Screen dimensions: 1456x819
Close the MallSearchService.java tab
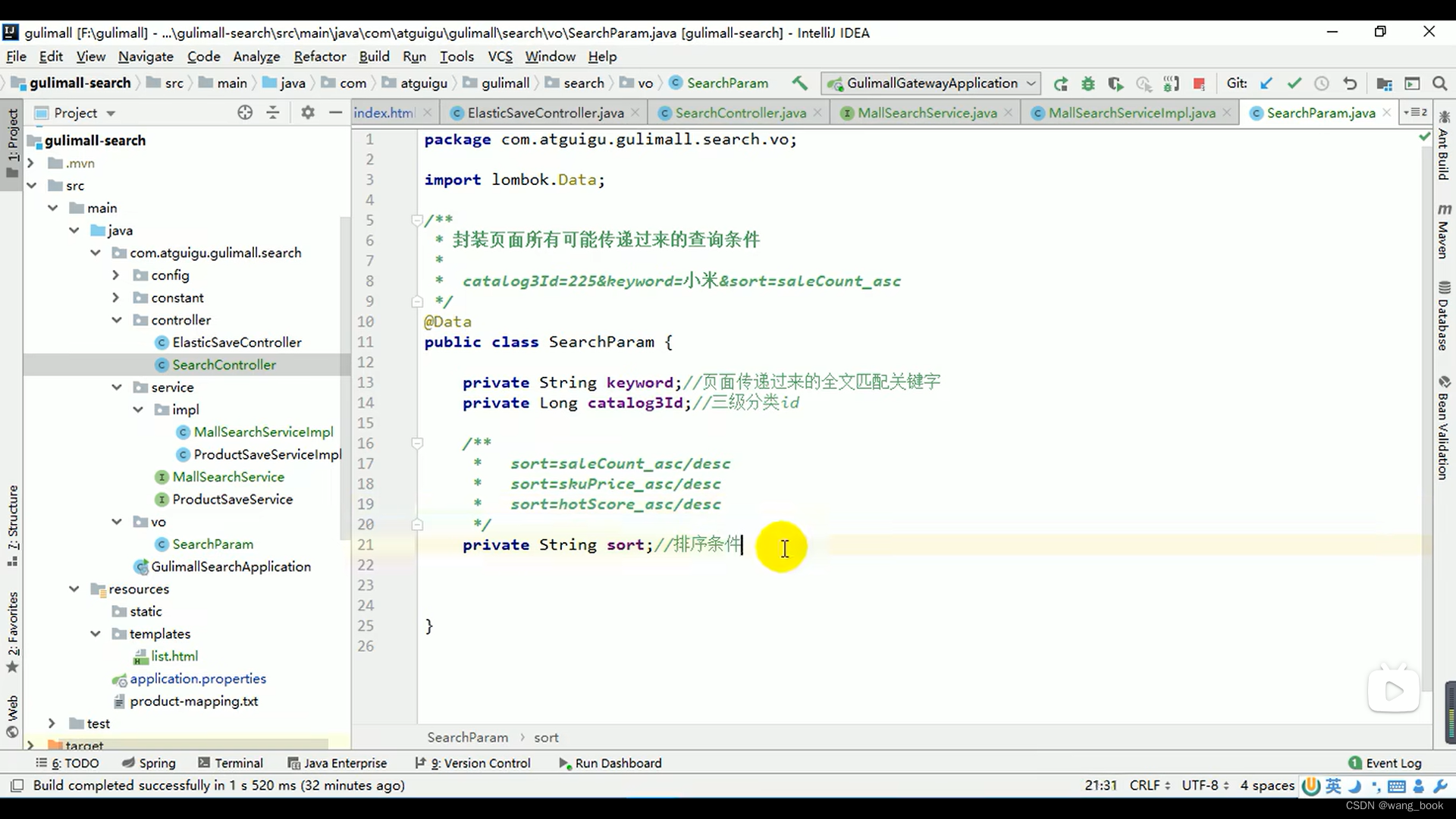[x=1008, y=112]
